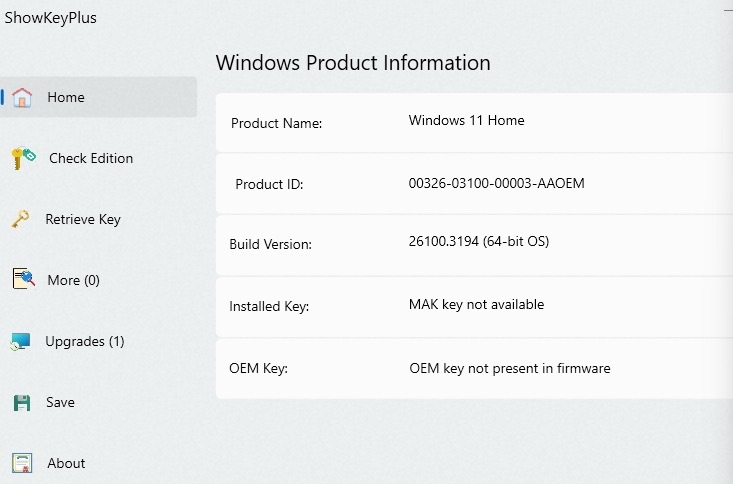Select More (0) in sidebar
This screenshot has height=484, width=733.
[73, 280]
